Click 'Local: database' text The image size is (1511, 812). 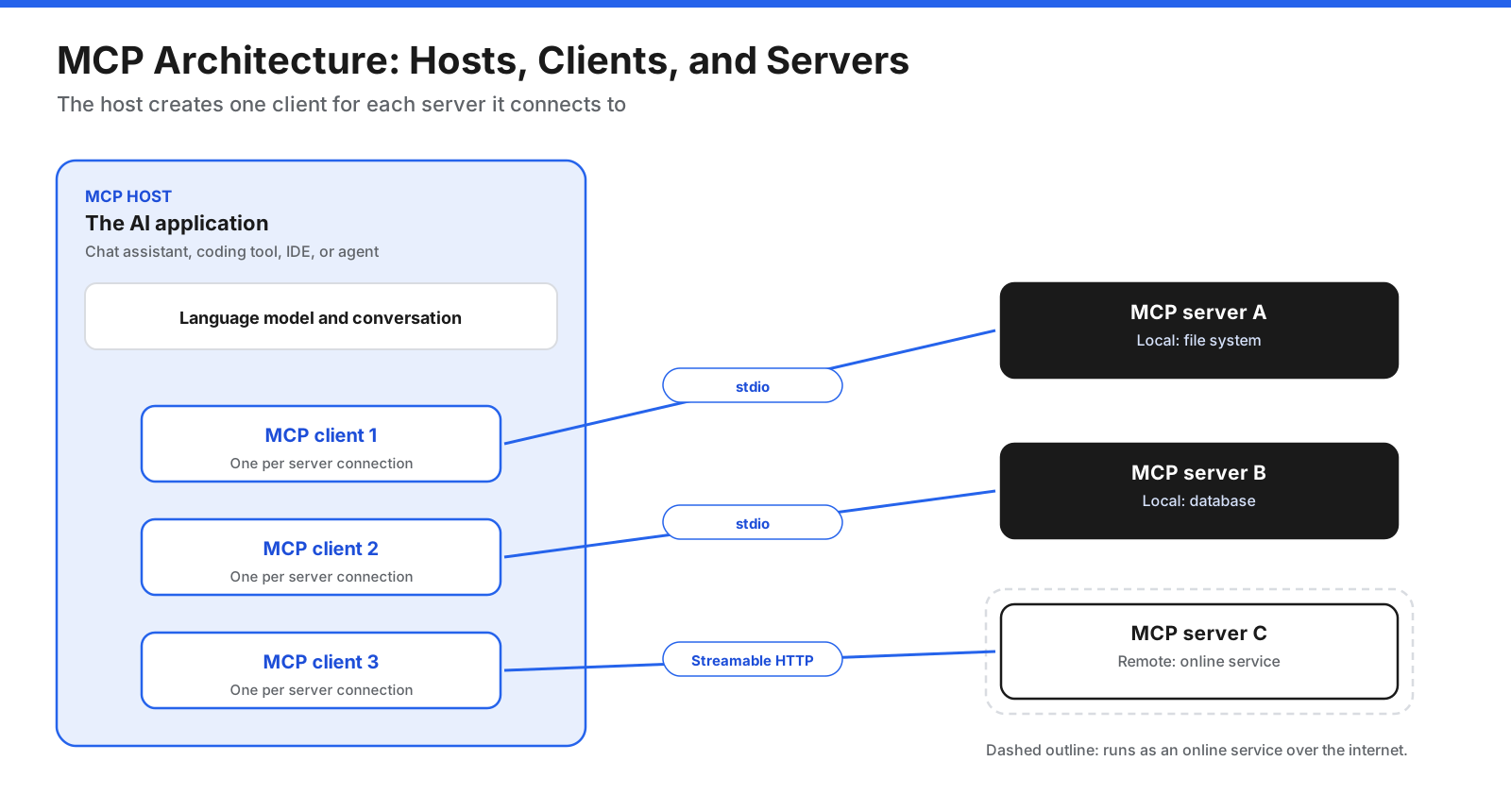[1198, 501]
